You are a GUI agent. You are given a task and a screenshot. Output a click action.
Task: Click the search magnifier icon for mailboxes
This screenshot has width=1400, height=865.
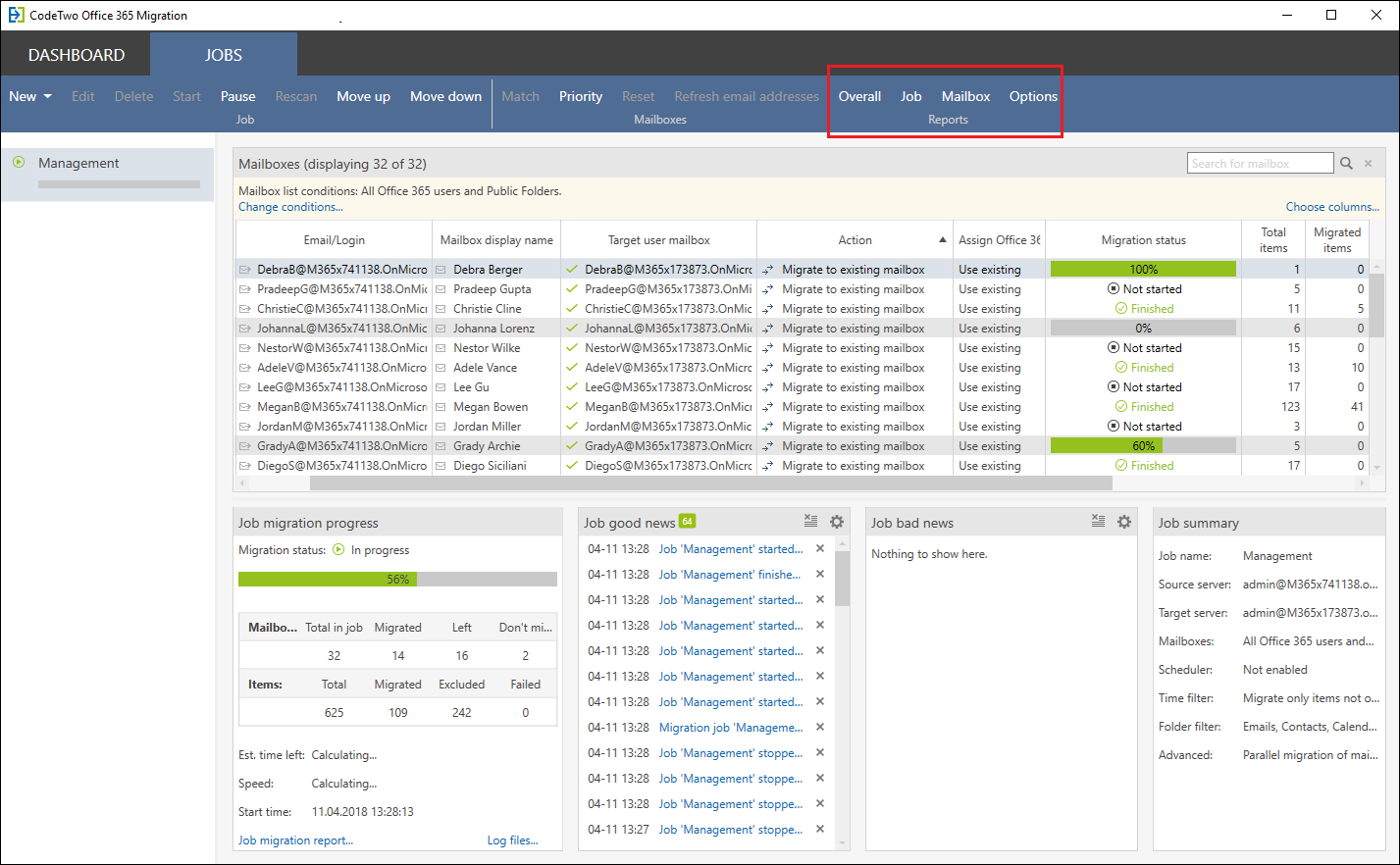click(x=1346, y=164)
